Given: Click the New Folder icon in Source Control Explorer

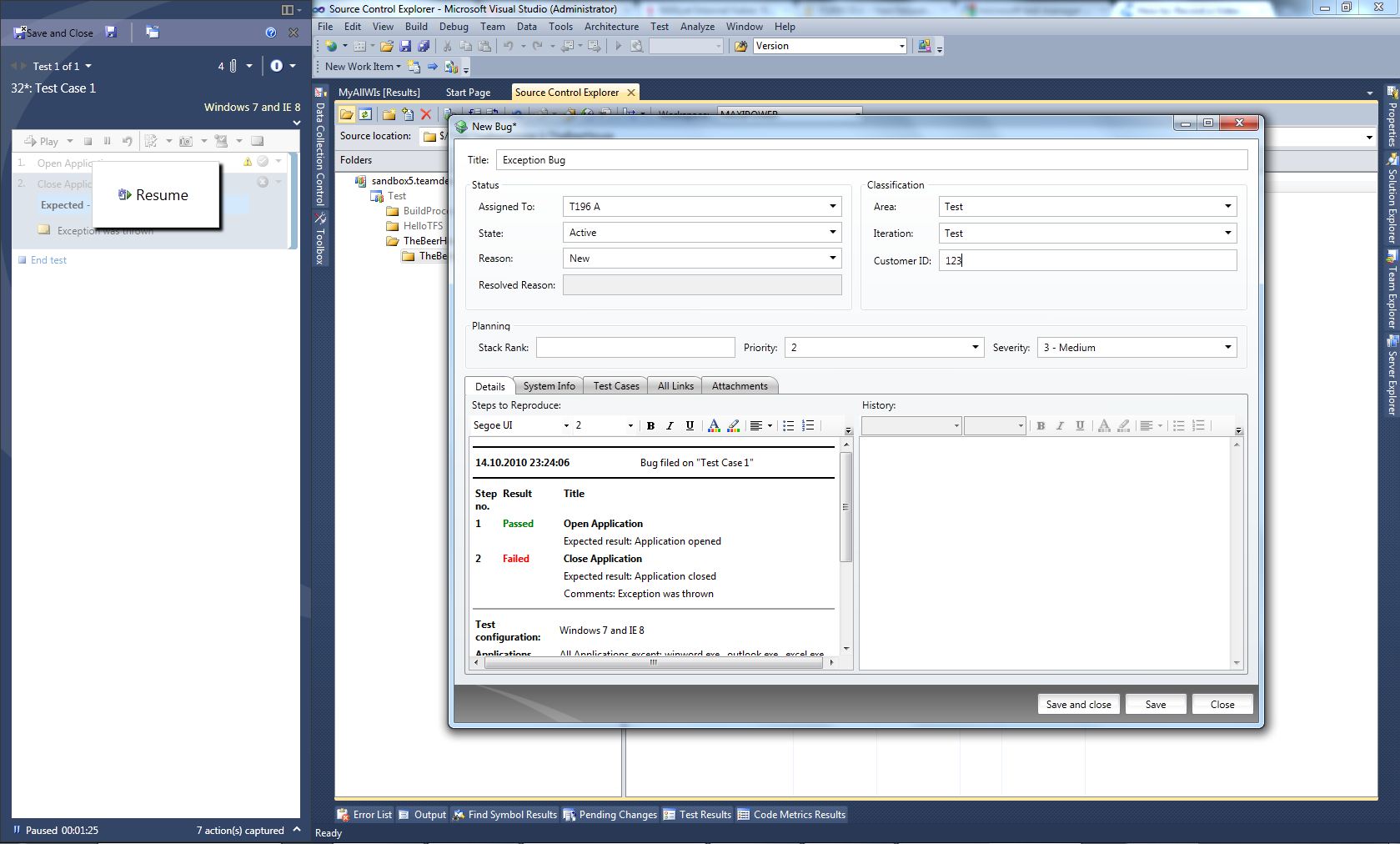Looking at the screenshot, I should pyautogui.click(x=389, y=114).
